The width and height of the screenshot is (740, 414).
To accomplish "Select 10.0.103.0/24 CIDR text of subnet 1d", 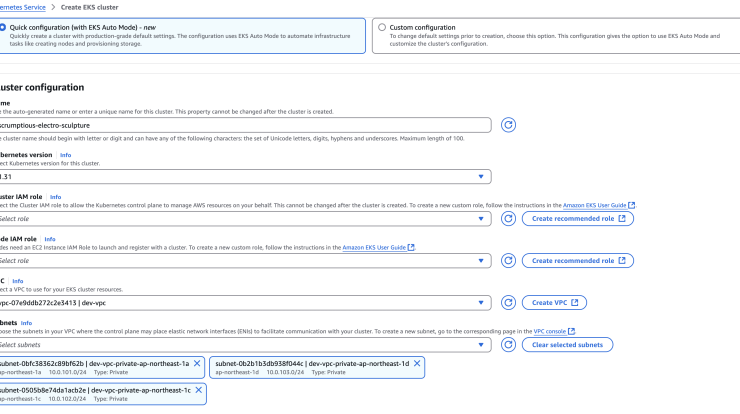I will pos(286,372).
